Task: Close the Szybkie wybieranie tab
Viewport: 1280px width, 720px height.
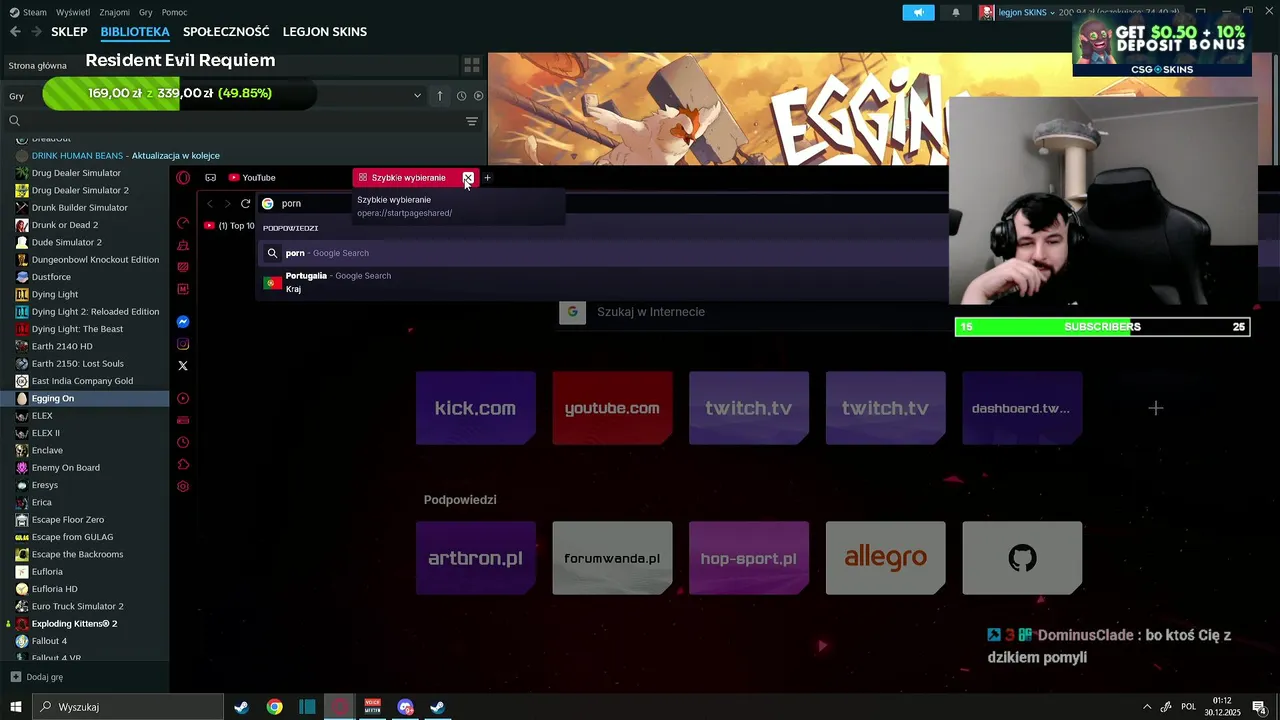Action: 468,178
